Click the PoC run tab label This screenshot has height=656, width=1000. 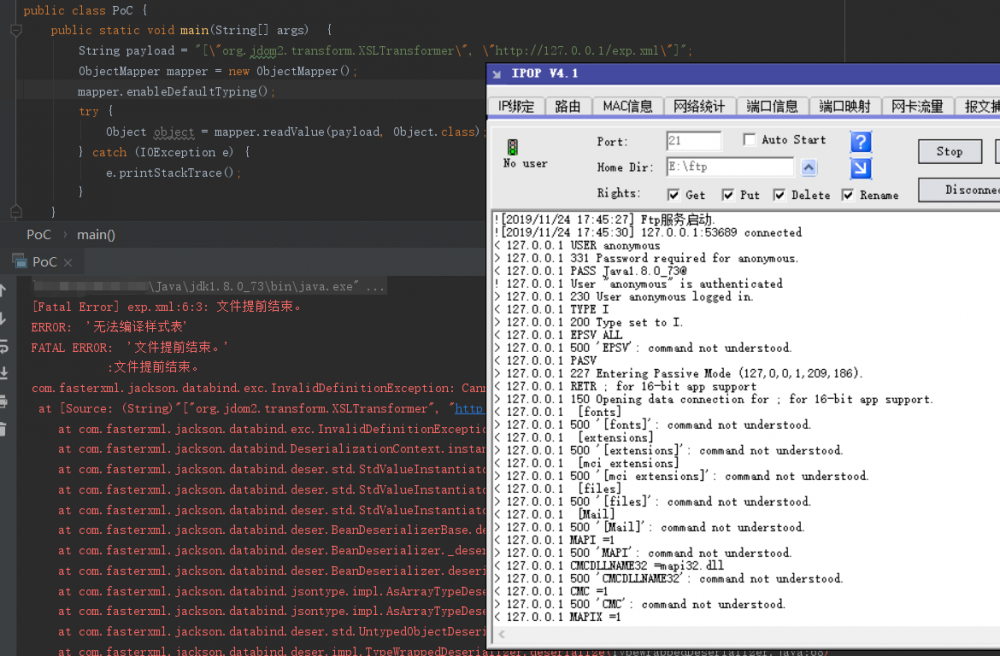click(44, 262)
